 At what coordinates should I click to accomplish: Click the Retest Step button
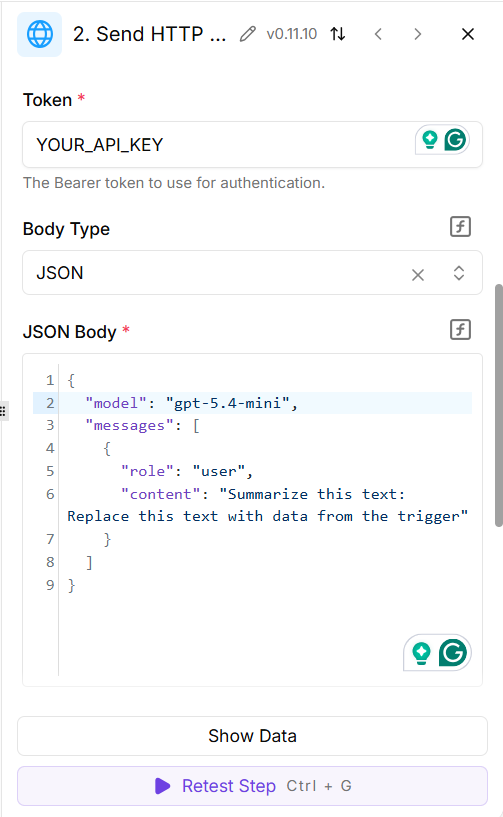[x=252, y=786]
